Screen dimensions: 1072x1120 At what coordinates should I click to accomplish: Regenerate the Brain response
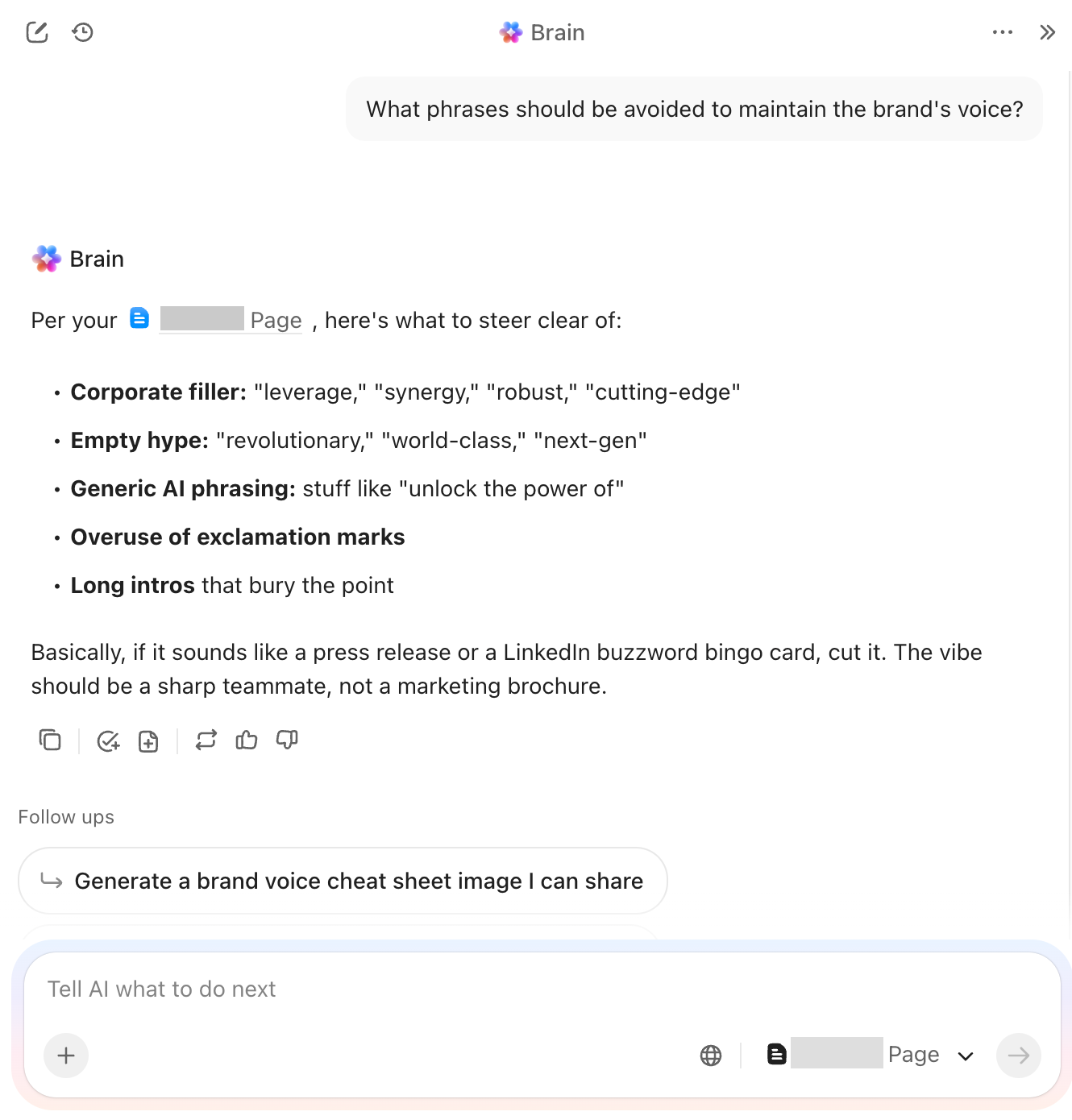[x=206, y=740]
